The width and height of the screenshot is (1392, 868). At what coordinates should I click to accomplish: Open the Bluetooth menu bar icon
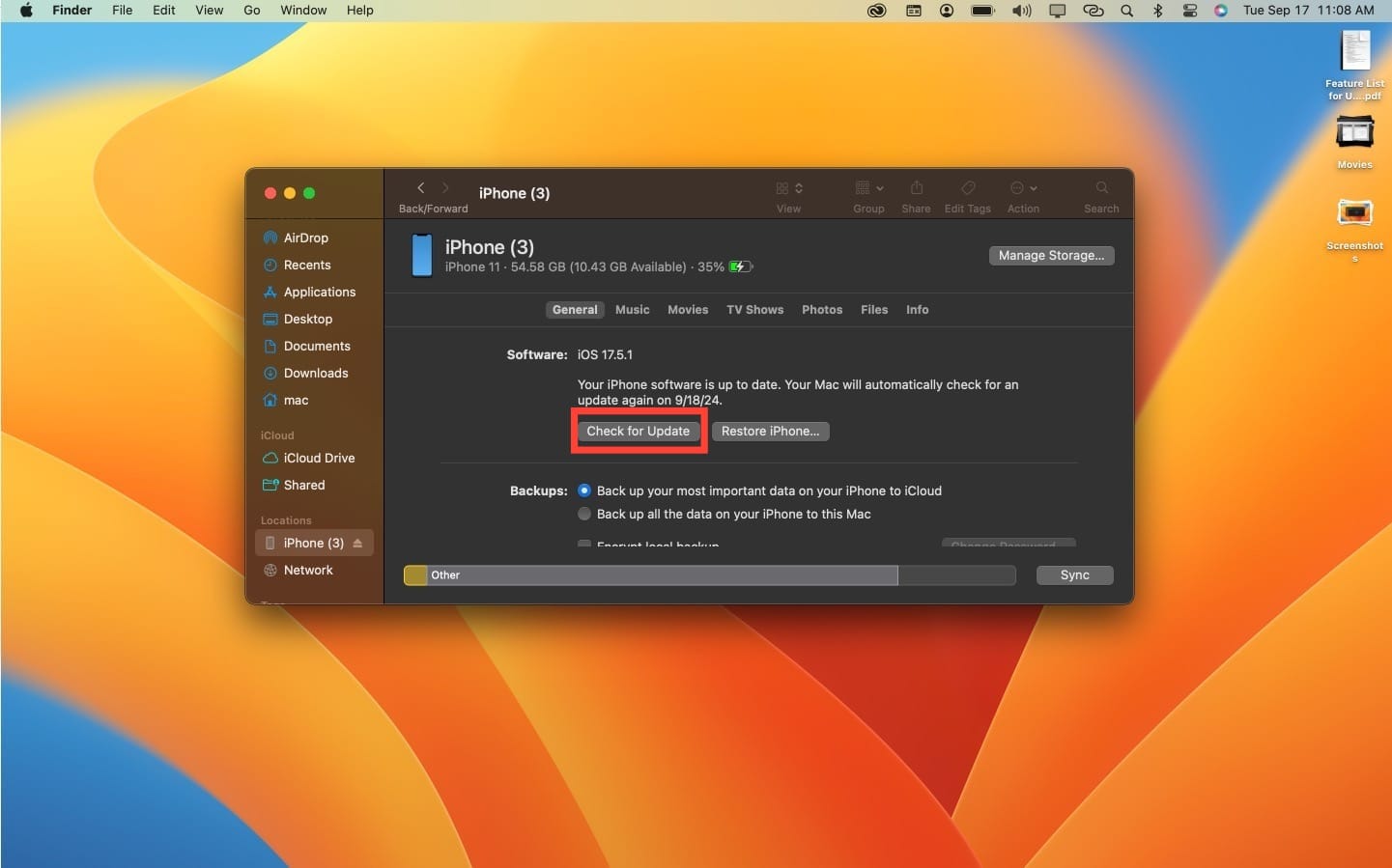coord(1157,11)
